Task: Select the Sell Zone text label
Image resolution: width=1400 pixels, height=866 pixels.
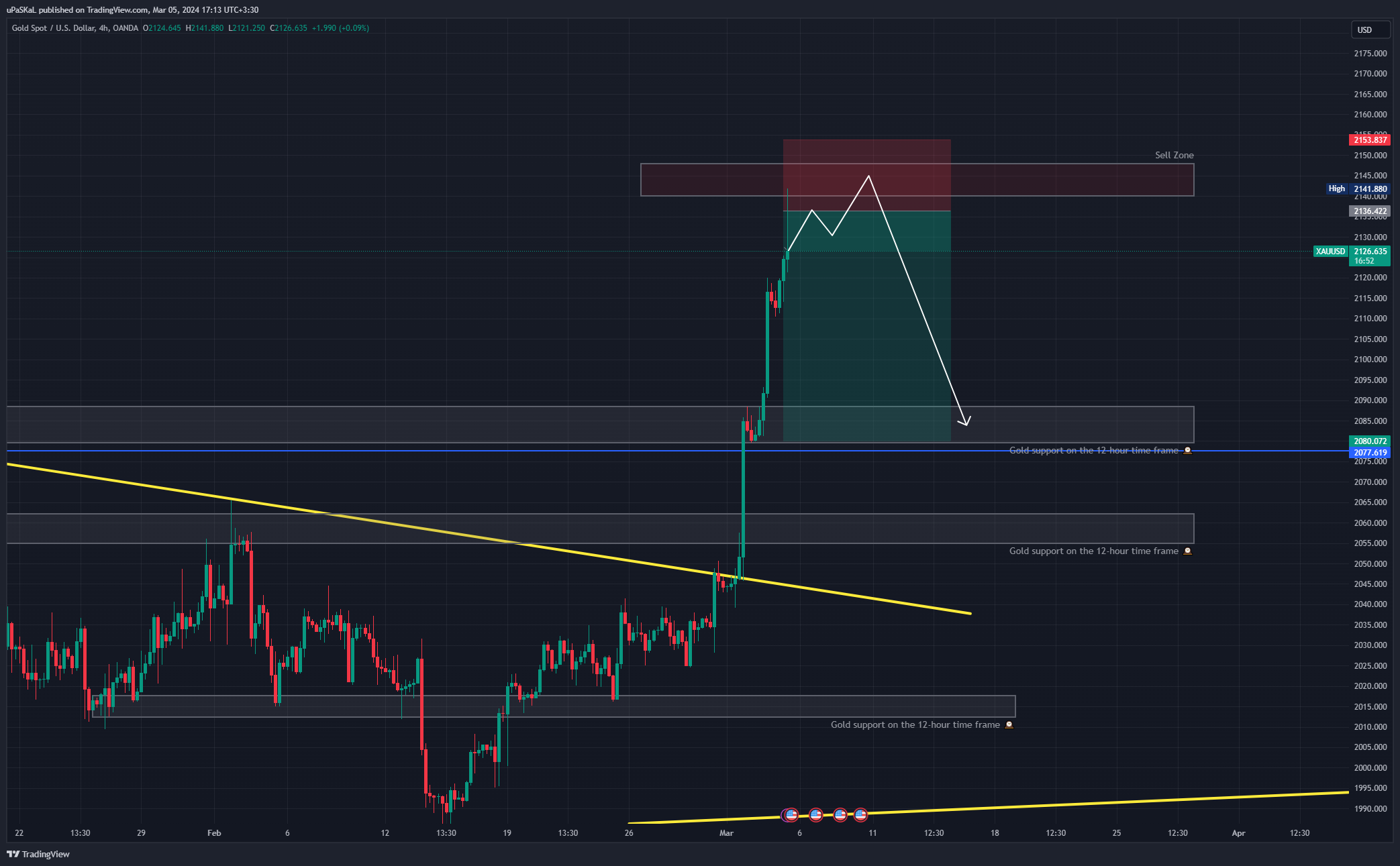Action: 1174,155
